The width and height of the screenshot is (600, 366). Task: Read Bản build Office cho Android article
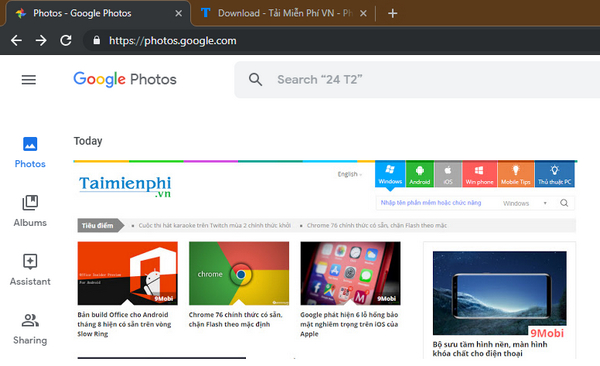124,324
